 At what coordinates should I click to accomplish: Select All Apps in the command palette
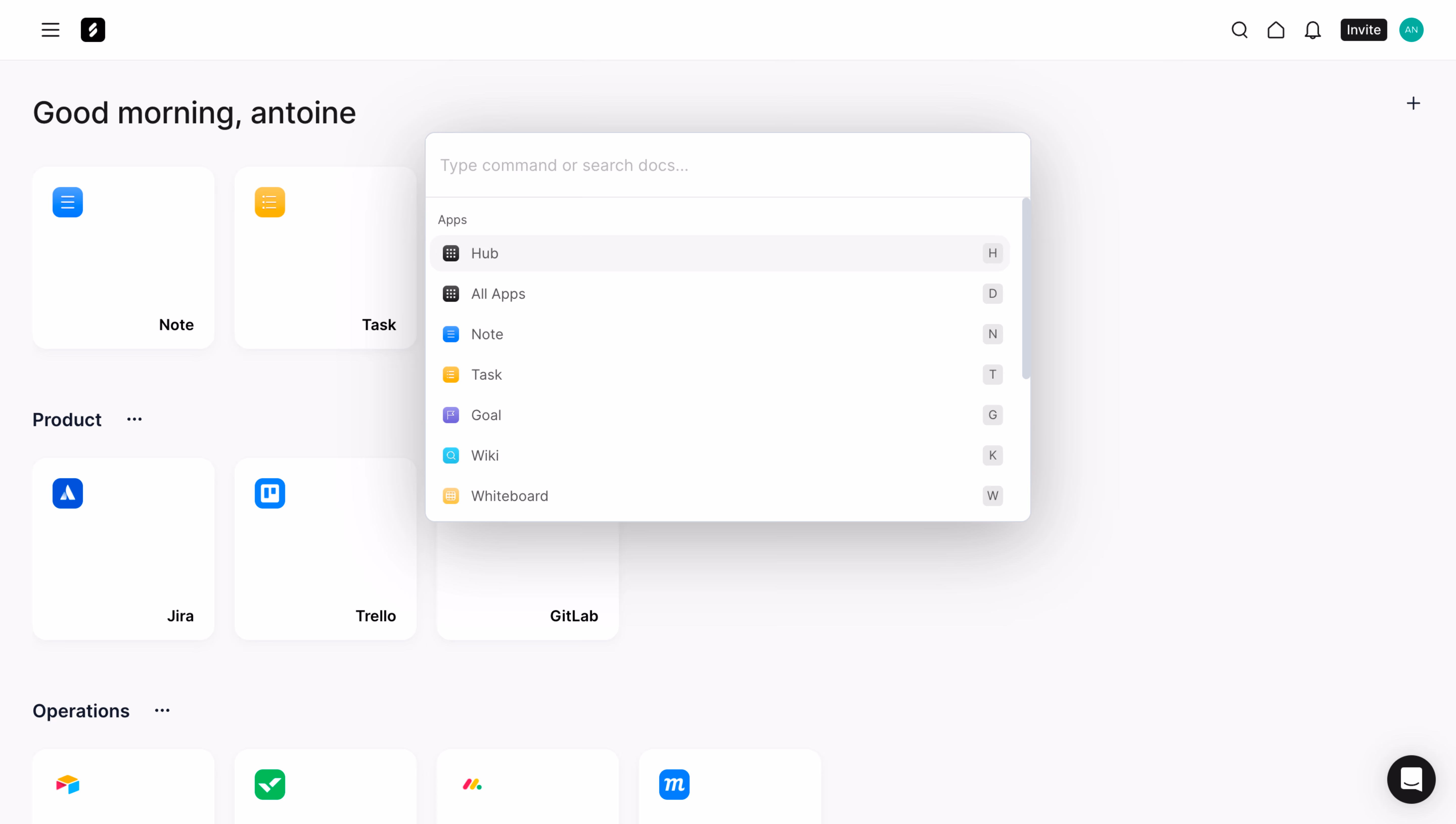[x=720, y=294]
